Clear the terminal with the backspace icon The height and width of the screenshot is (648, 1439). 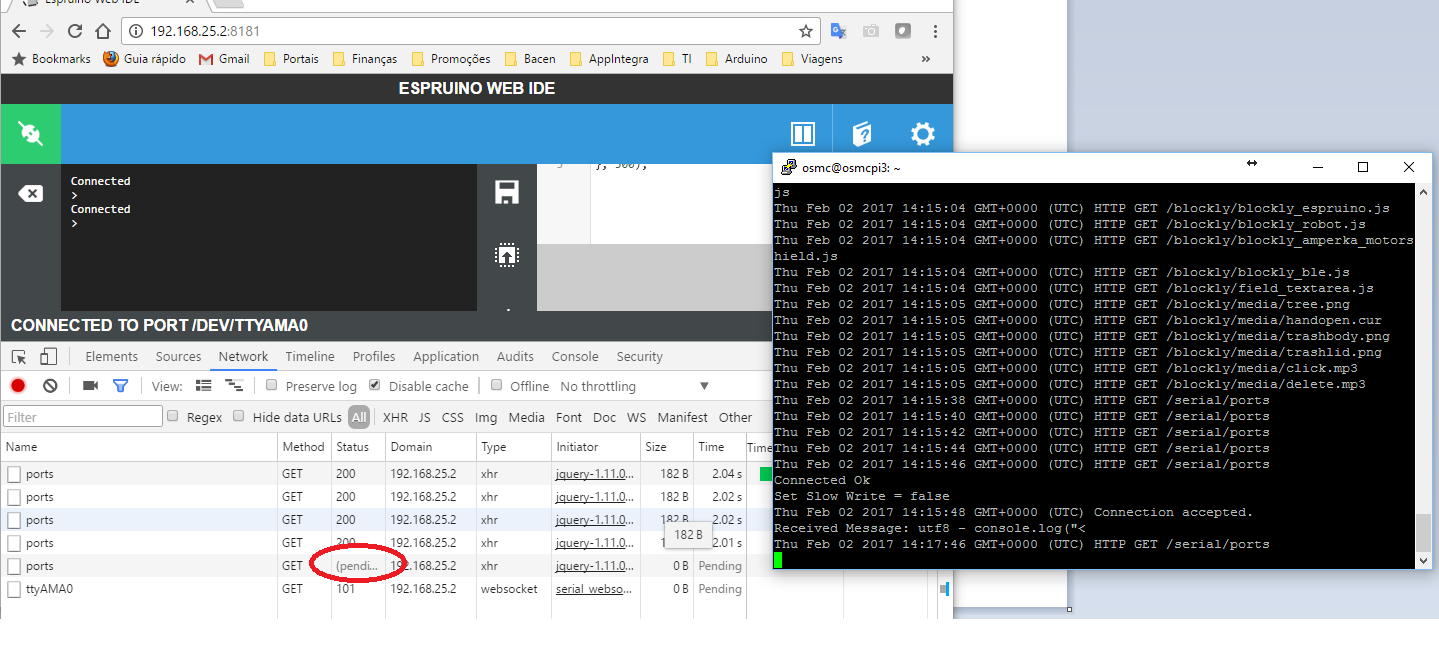tap(31, 193)
